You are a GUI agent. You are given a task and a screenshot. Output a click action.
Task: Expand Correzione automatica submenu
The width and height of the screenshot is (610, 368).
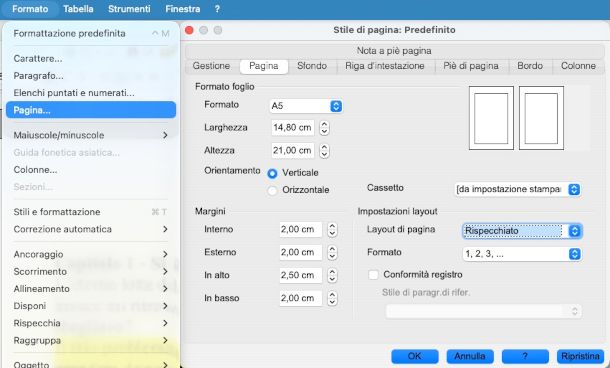click(91, 229)
